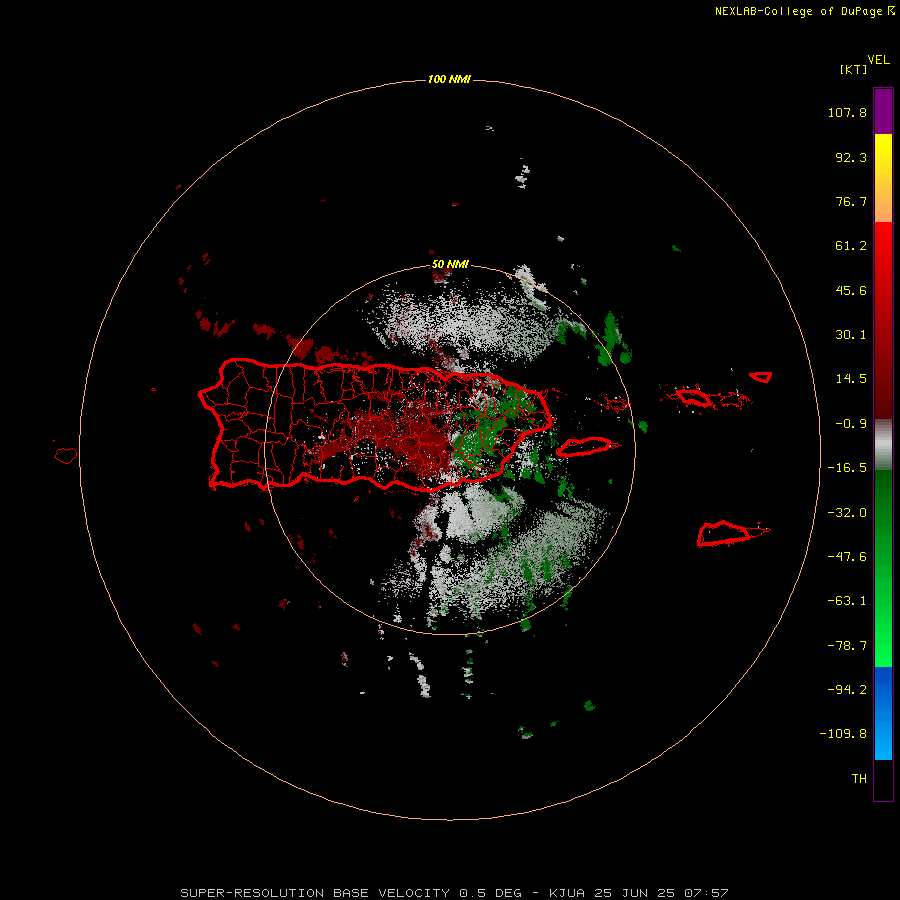This screenshot has height=900, width=900.
Task: Click the -109.8 legend value
Action: [x=843, y=734]
